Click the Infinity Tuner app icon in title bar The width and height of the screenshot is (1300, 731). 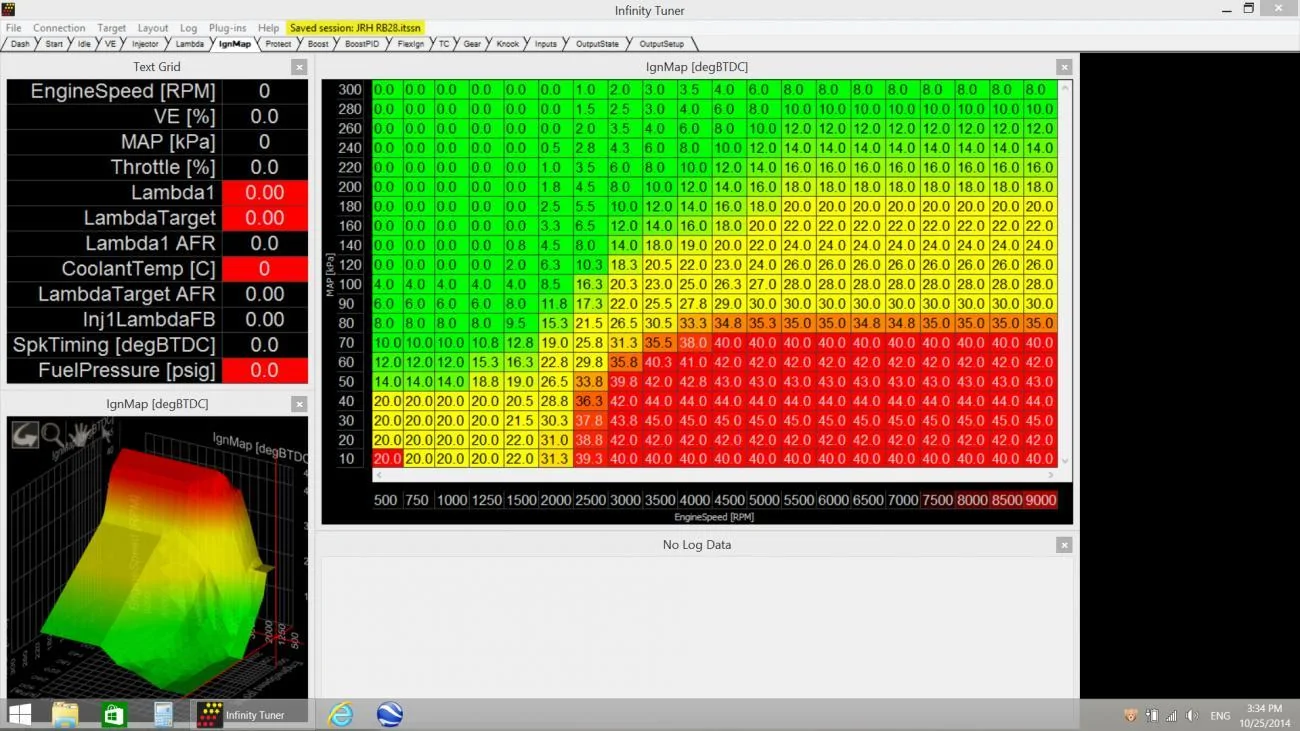point(8,9)
